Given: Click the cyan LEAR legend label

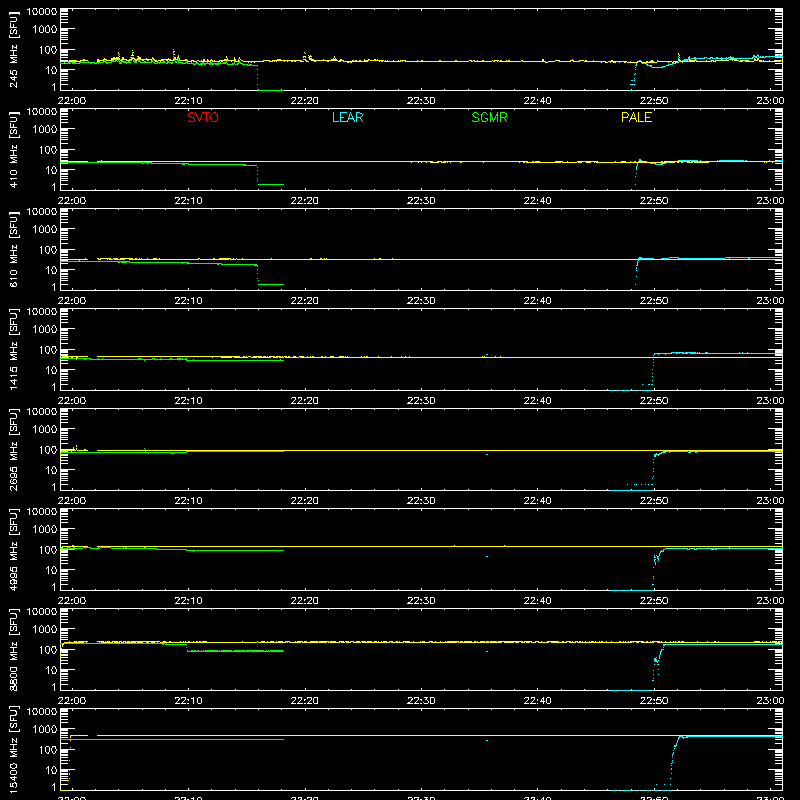Looking at the screenshot, I should click(x=347, y=117).
